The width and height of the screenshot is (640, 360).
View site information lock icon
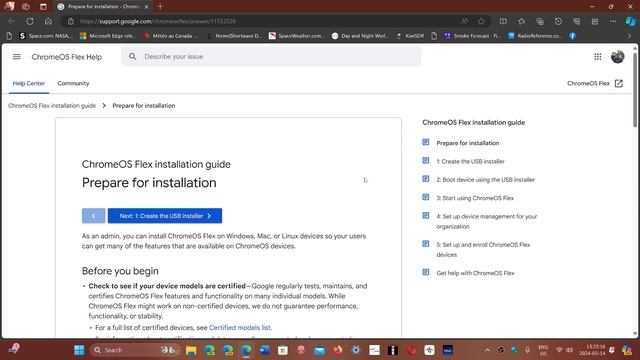71,21
